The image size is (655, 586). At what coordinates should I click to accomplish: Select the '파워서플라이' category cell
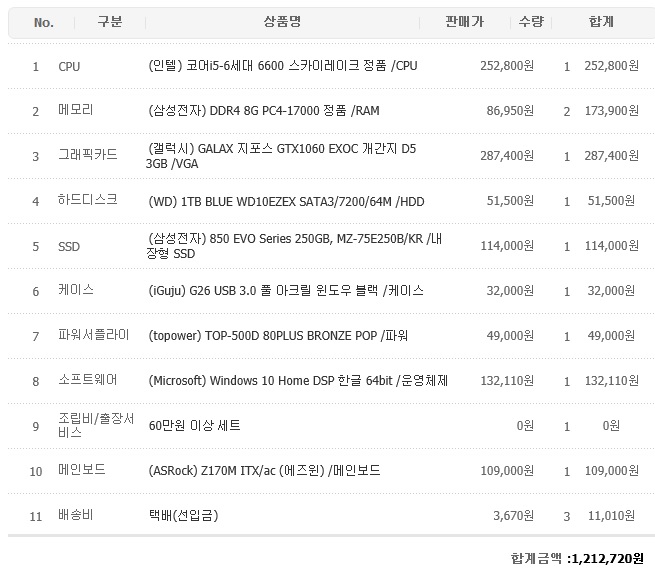[x=94, y=335]
